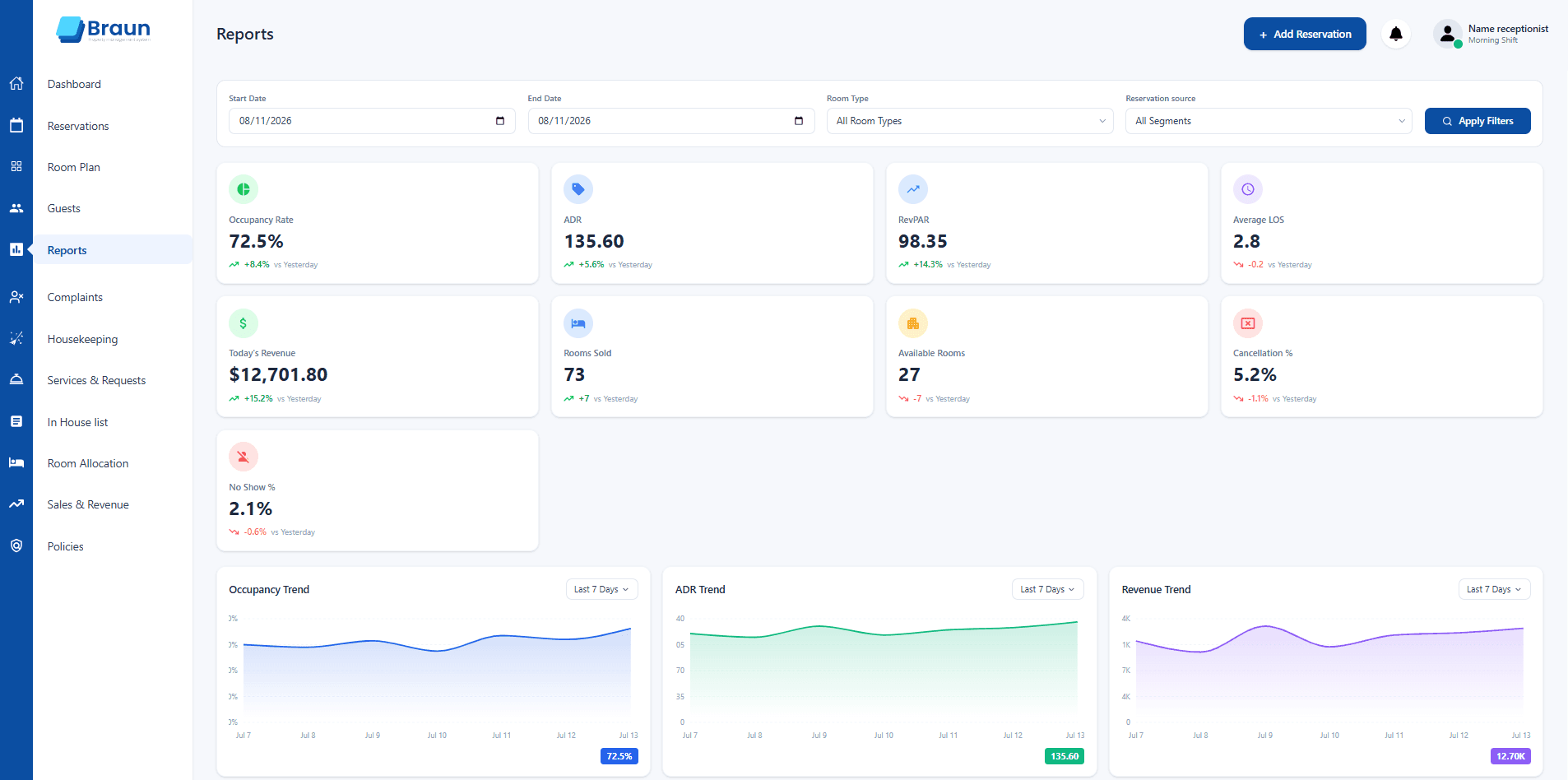Click the Average LOS clock icon
This screenshot has width=1568, height=780.
point(1248,189)
